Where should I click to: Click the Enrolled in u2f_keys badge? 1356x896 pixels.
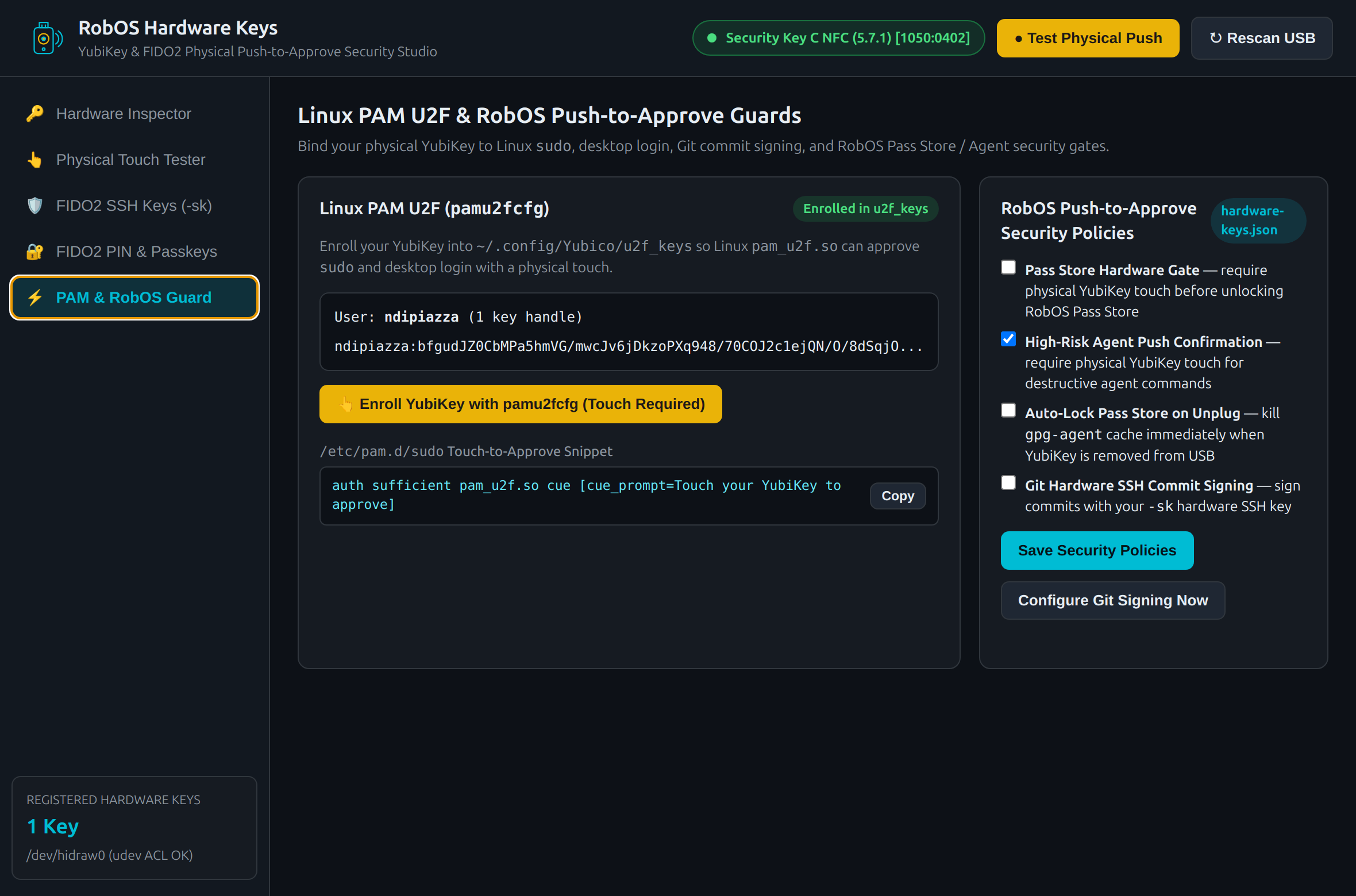coord(865,209)
